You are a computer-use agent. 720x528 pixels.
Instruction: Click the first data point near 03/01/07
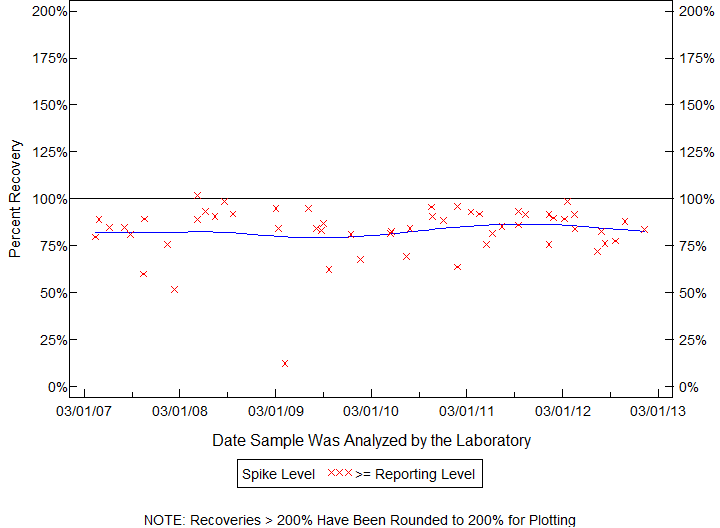tap(96, 237)
